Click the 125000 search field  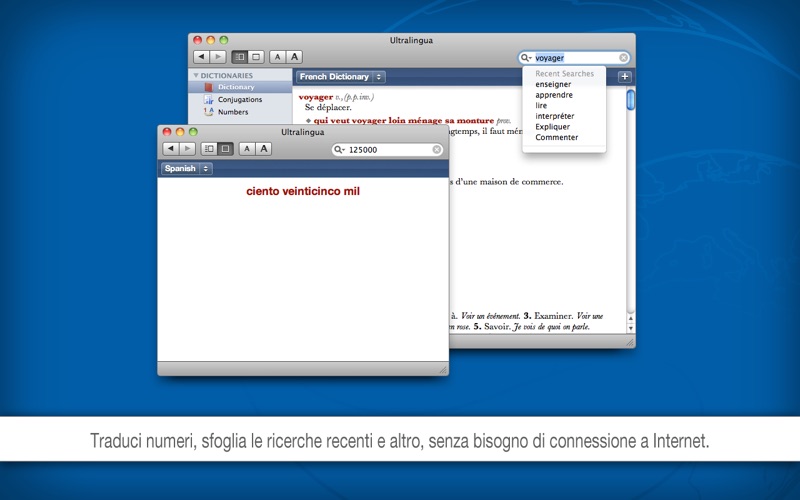pos(389,149)
